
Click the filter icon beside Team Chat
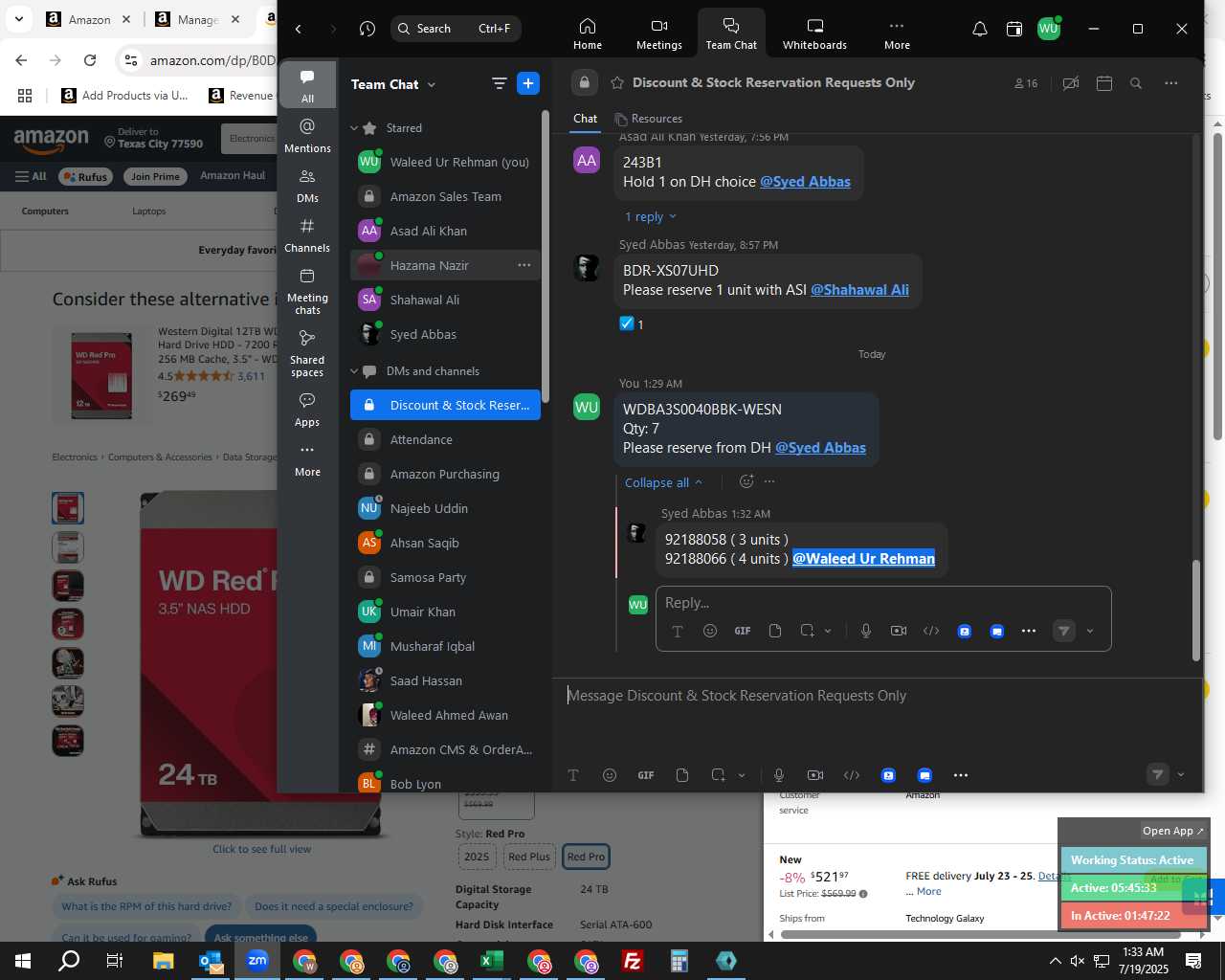coord(499,83)
